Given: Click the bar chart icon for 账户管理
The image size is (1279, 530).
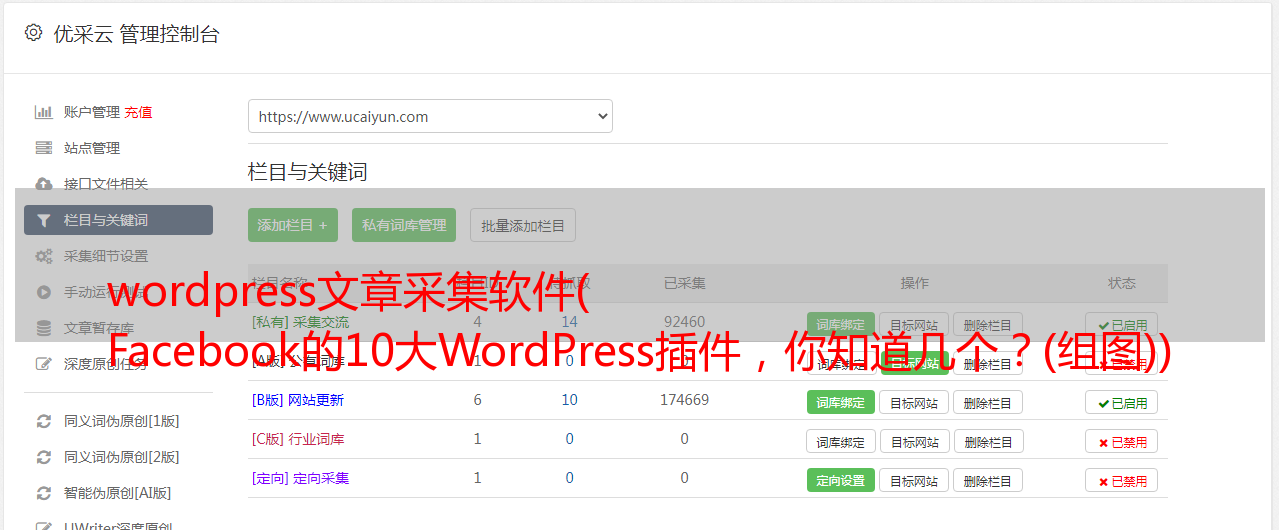Looking at the screenshot, I should point(44,112).
